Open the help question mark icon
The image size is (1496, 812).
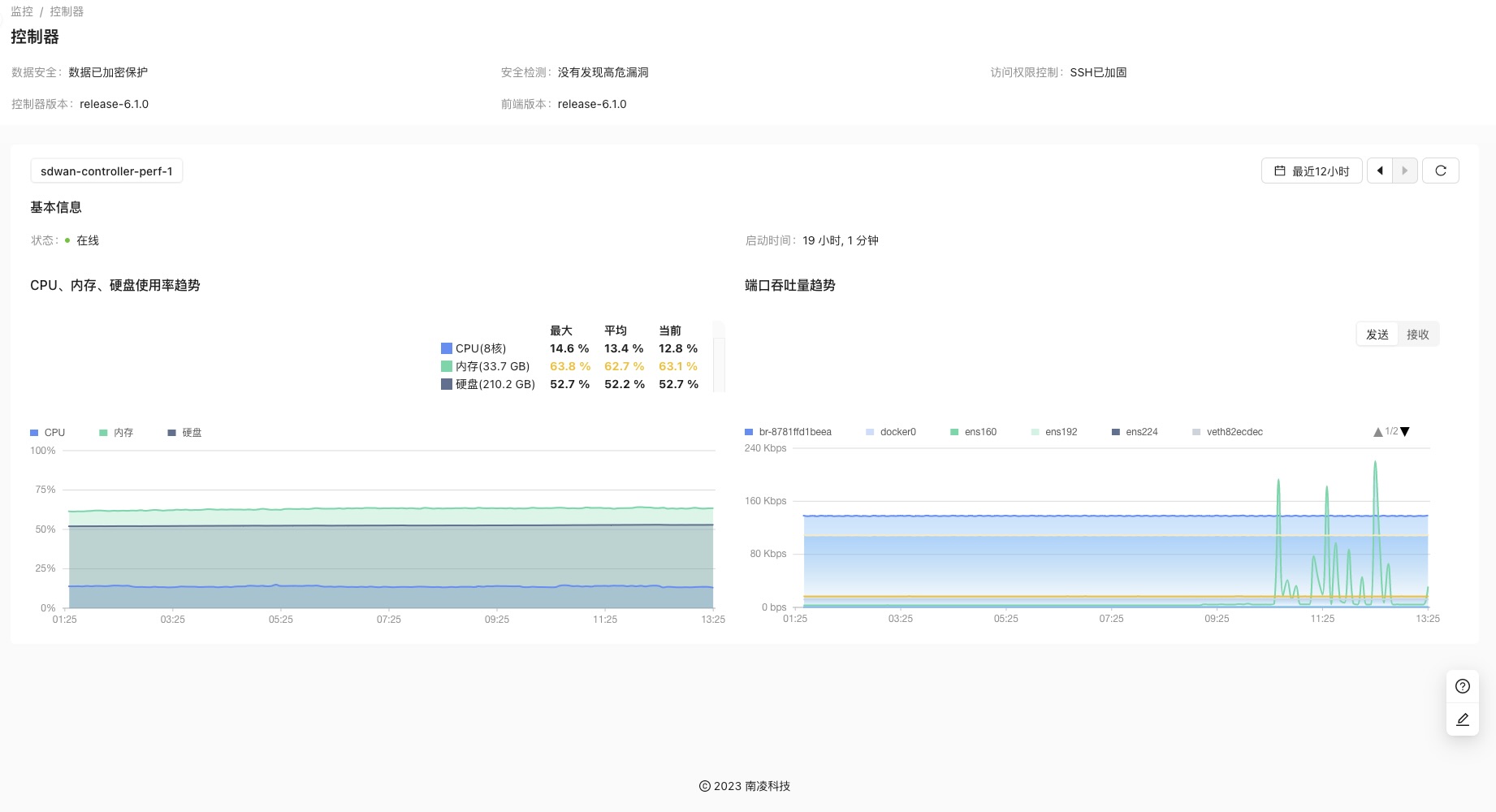[1463, 686]
